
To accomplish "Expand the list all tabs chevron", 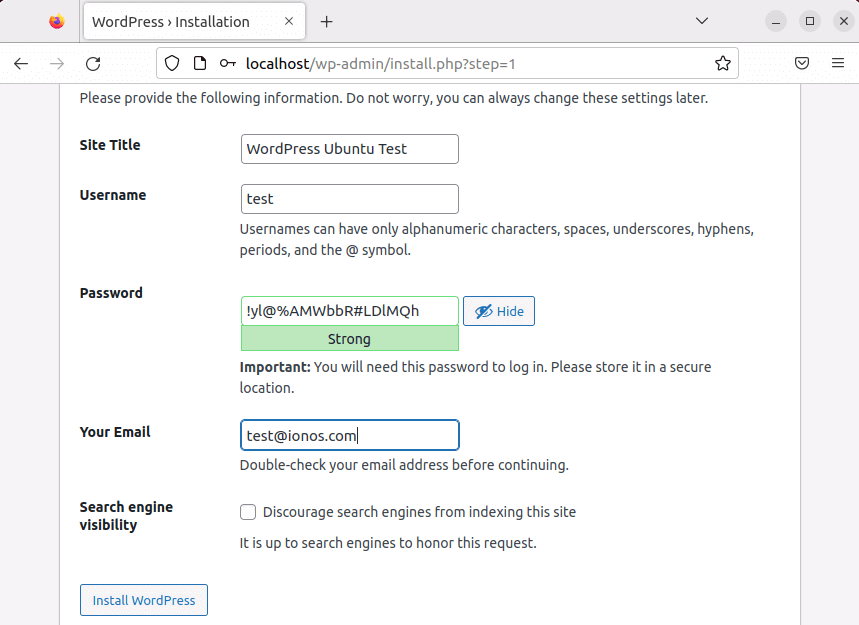I will click(x=702, y=21).
